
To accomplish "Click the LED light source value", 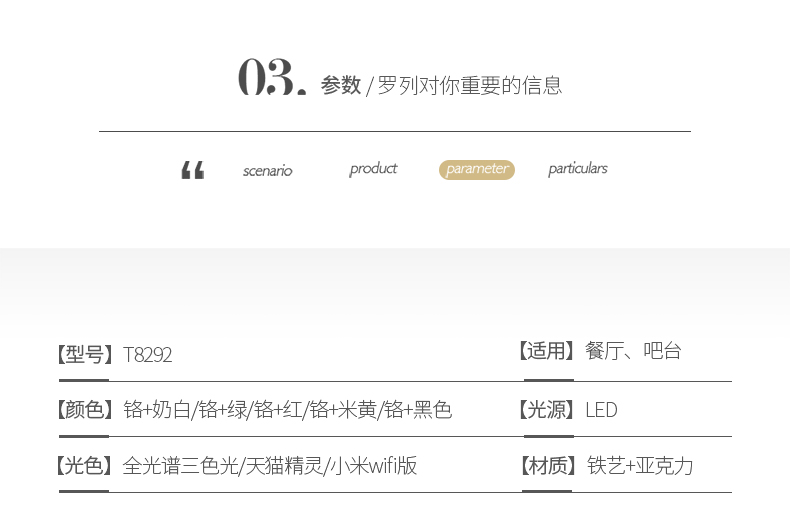I will pyautogui.click(x=602, y=410).
